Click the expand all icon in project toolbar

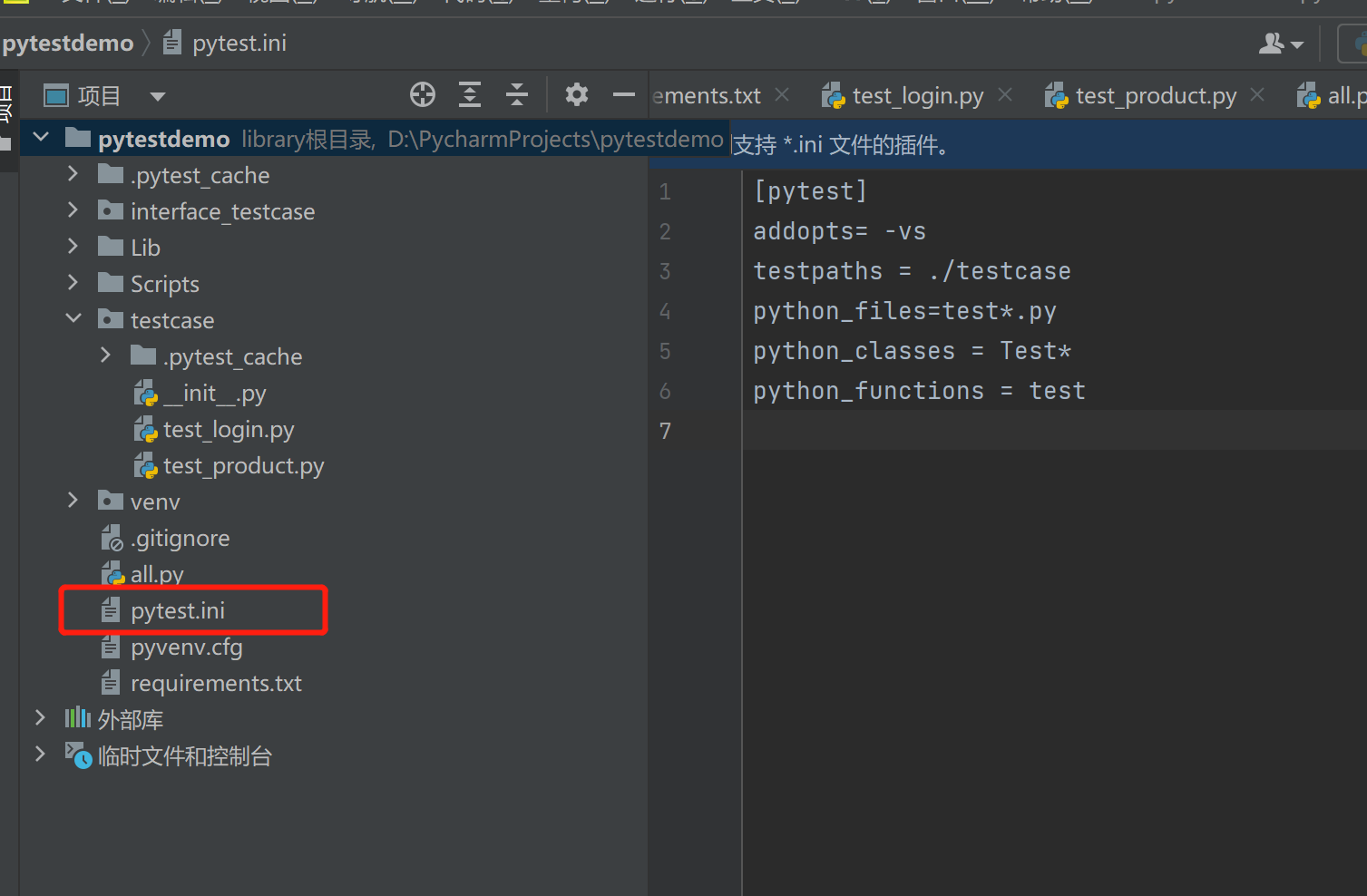point(470,94)
